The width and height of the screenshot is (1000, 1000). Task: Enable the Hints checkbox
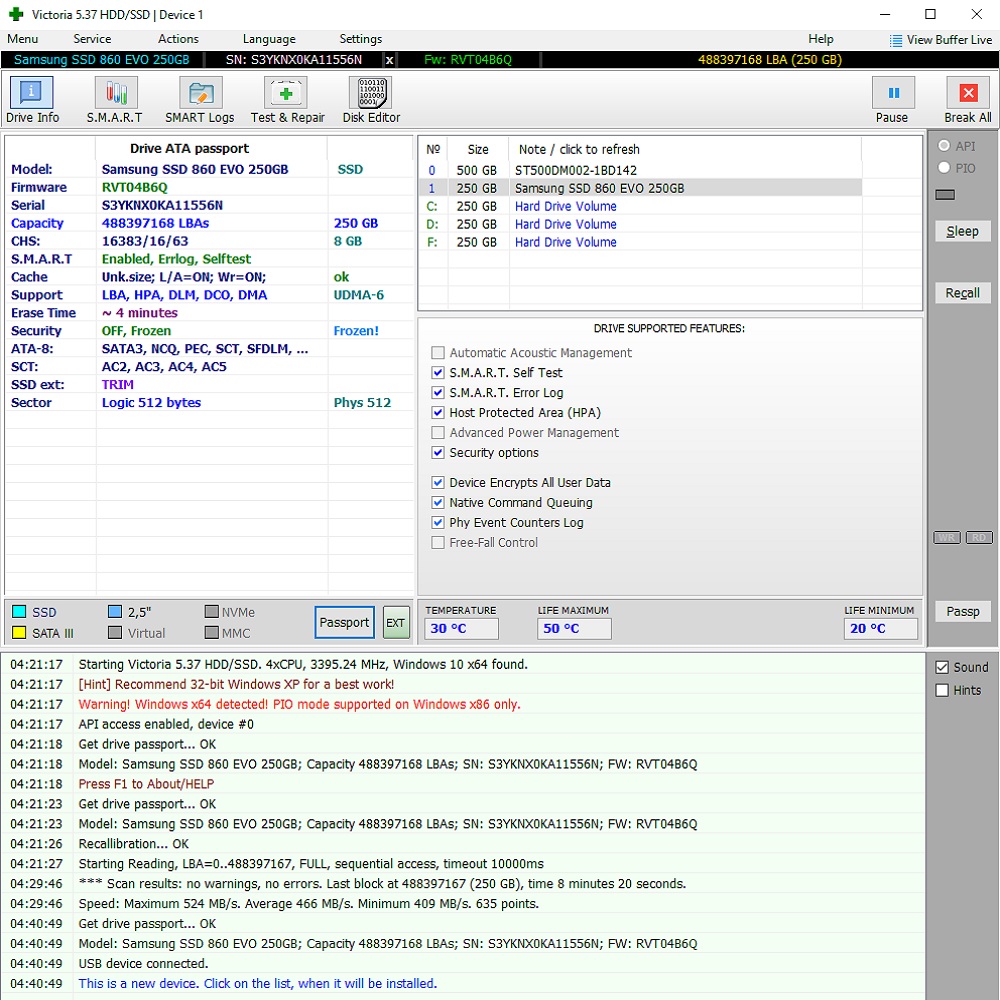(x=942, y=691)
